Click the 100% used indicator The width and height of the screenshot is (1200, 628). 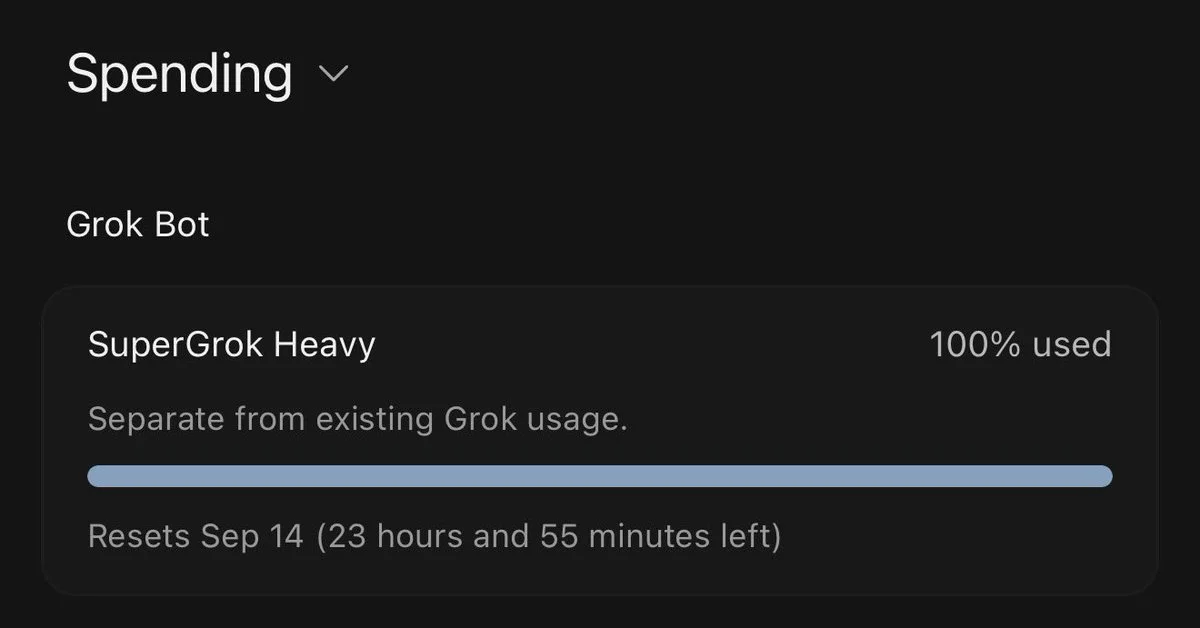(x=1021, y=344)
